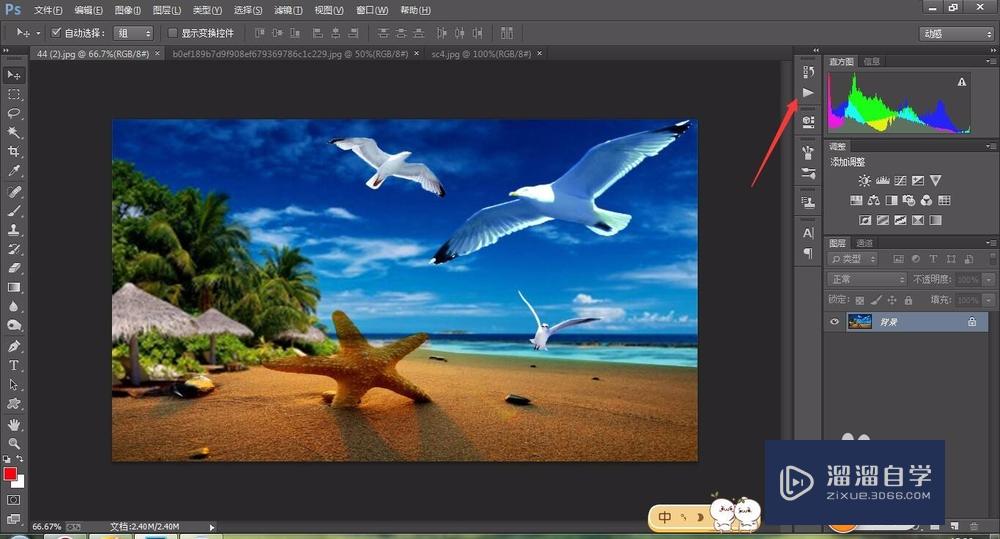Image resolution: width=1000 pixels, height=539 pixels.
Task: Hide the 背景 layer with eye icon
Action: click(x=834, y=321)
